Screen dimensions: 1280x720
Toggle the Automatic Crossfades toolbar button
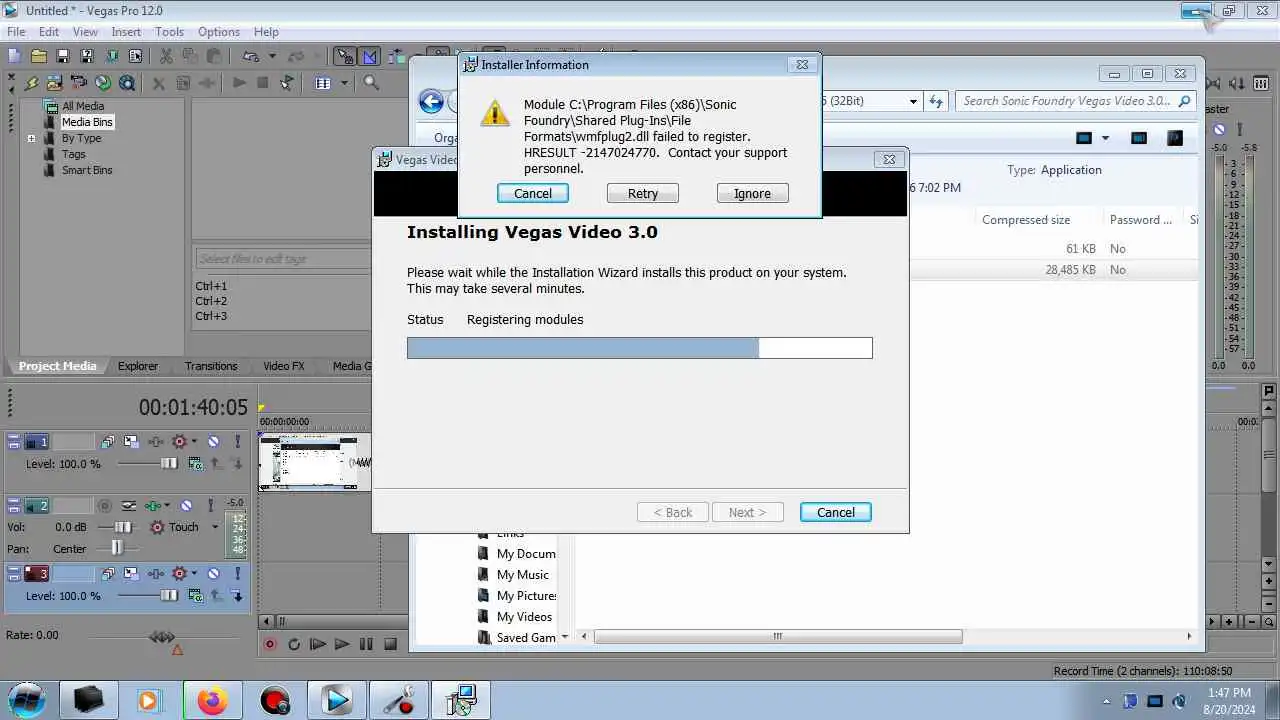pyautogui.click(x=370, y=56)
